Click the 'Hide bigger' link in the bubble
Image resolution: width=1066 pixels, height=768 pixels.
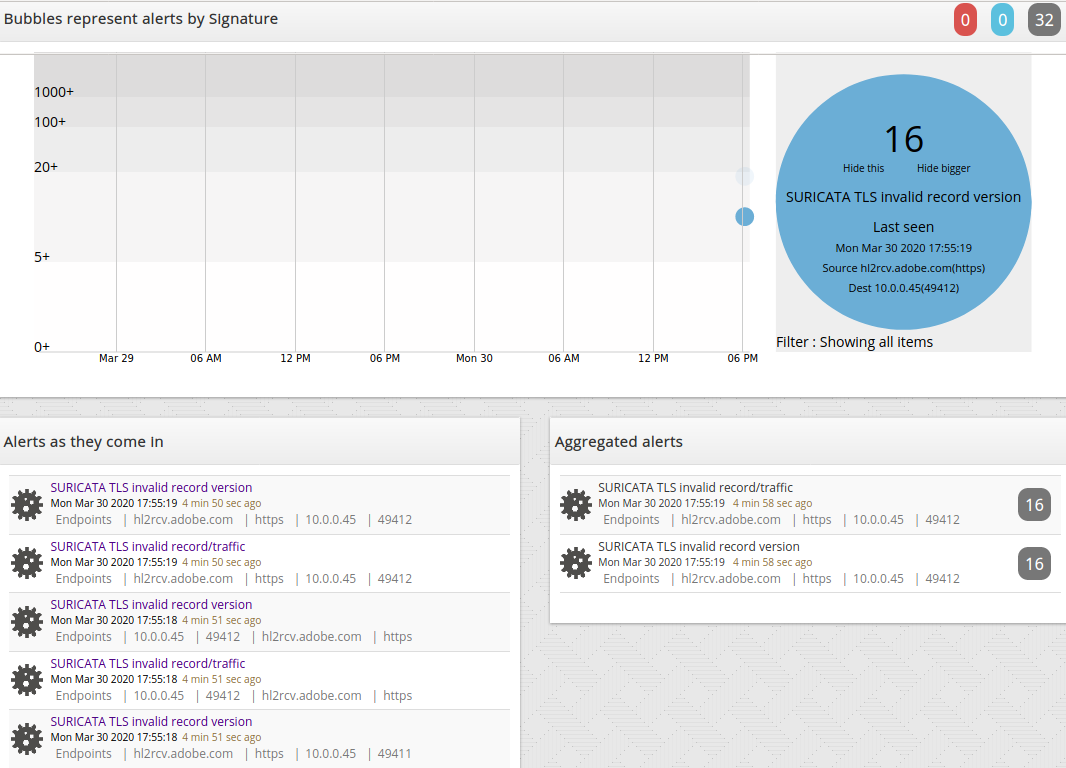pyautogui.click(x=943, y=168)
